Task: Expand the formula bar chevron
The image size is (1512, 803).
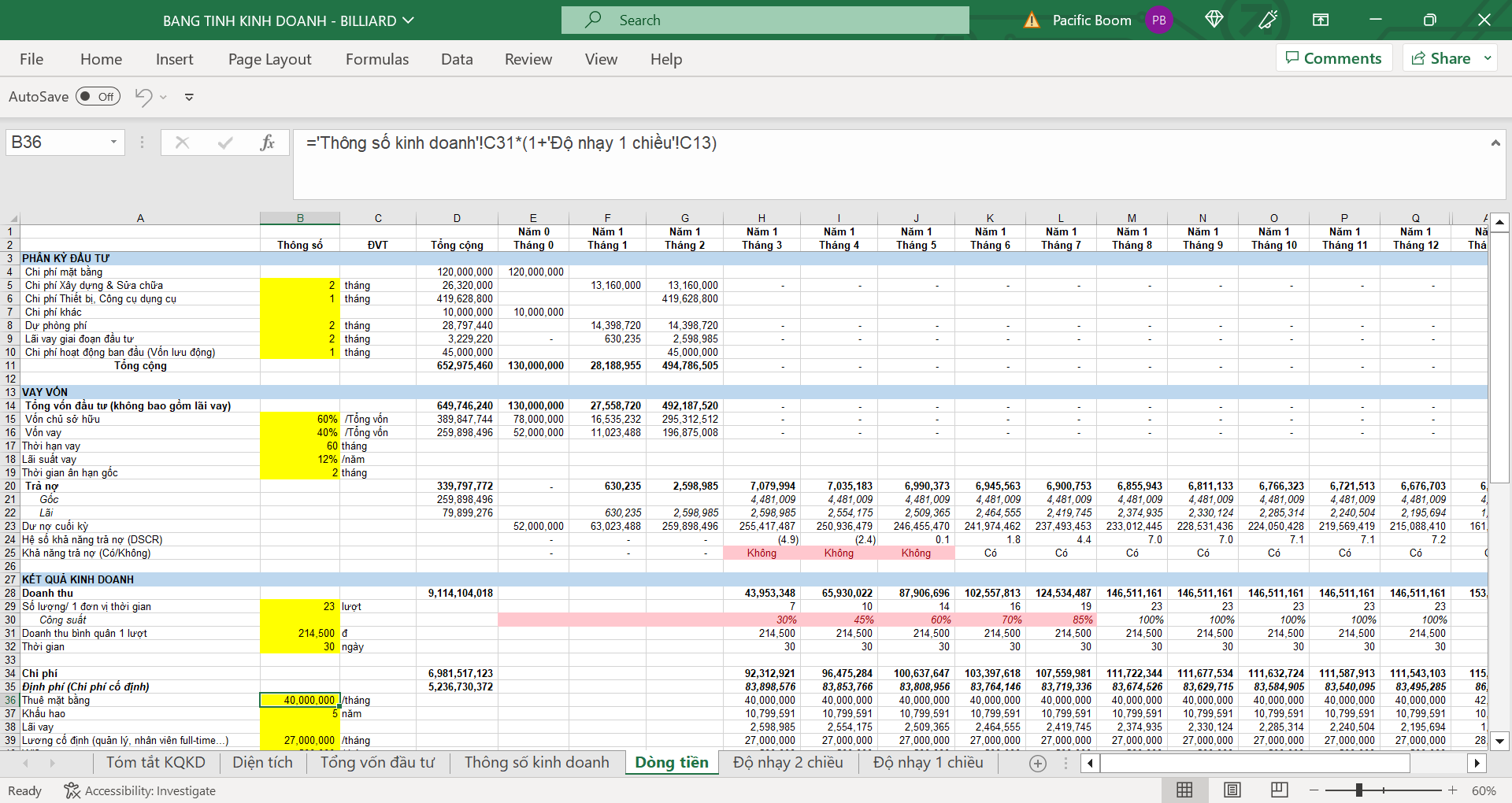Action: (1495, 142)
